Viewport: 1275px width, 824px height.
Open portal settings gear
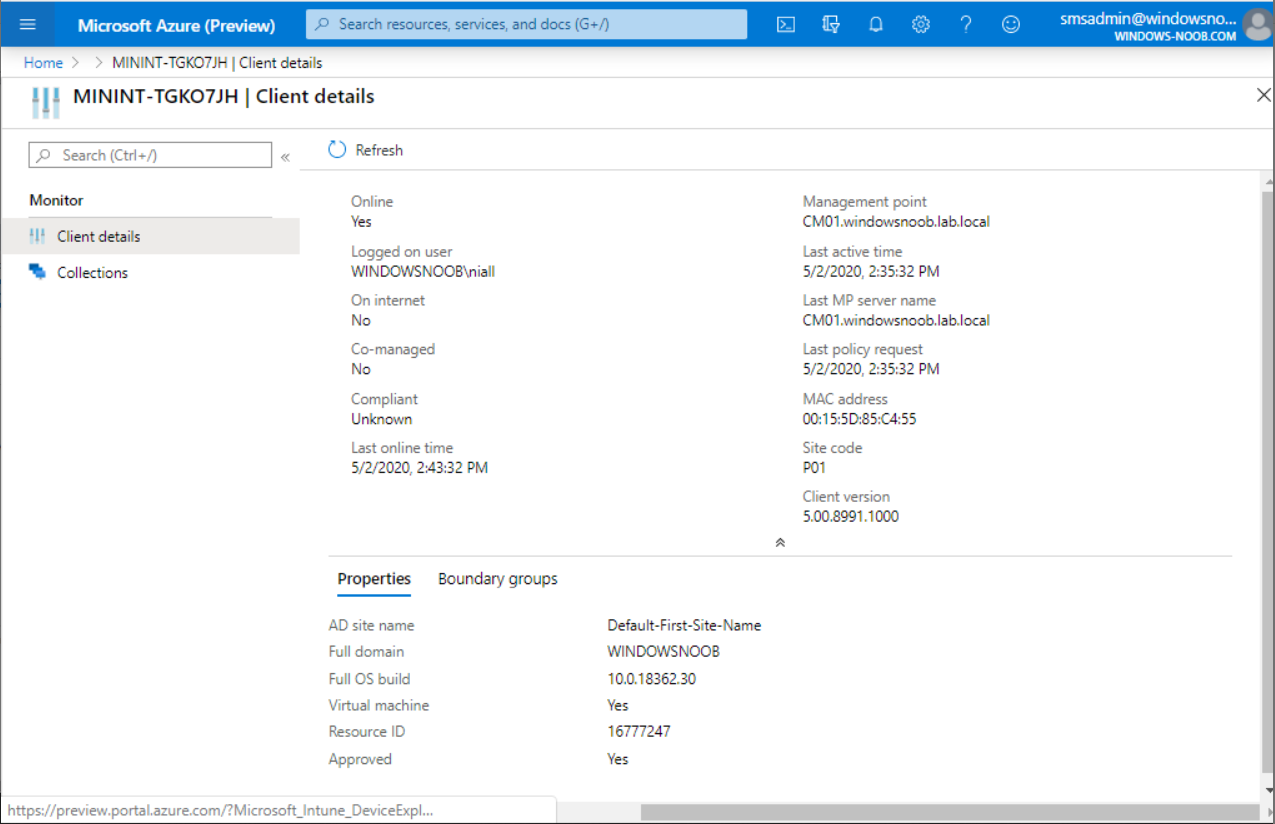point(921,24)
